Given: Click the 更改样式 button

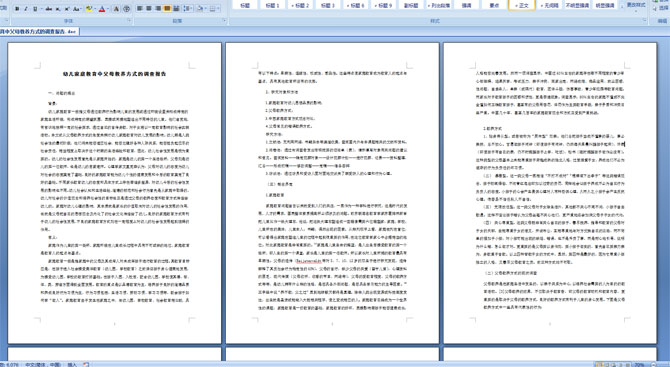Looking at the screenshot, I should (x=635, y=5).
